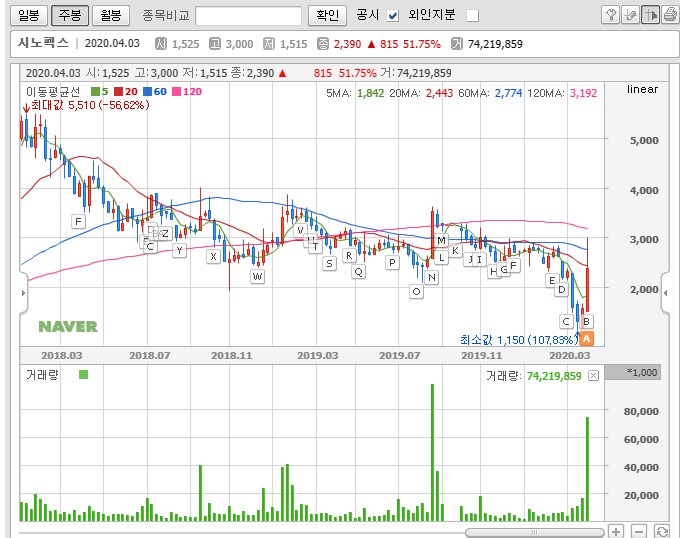680x538 pixels.
Task: Open disclosure marker B
Action: 586,322
